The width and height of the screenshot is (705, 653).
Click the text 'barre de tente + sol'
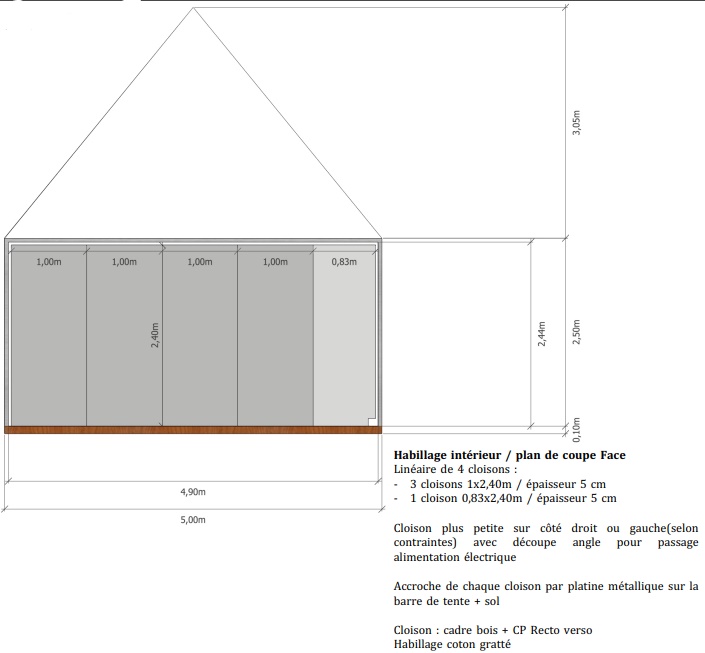click(x=446, y=601)
